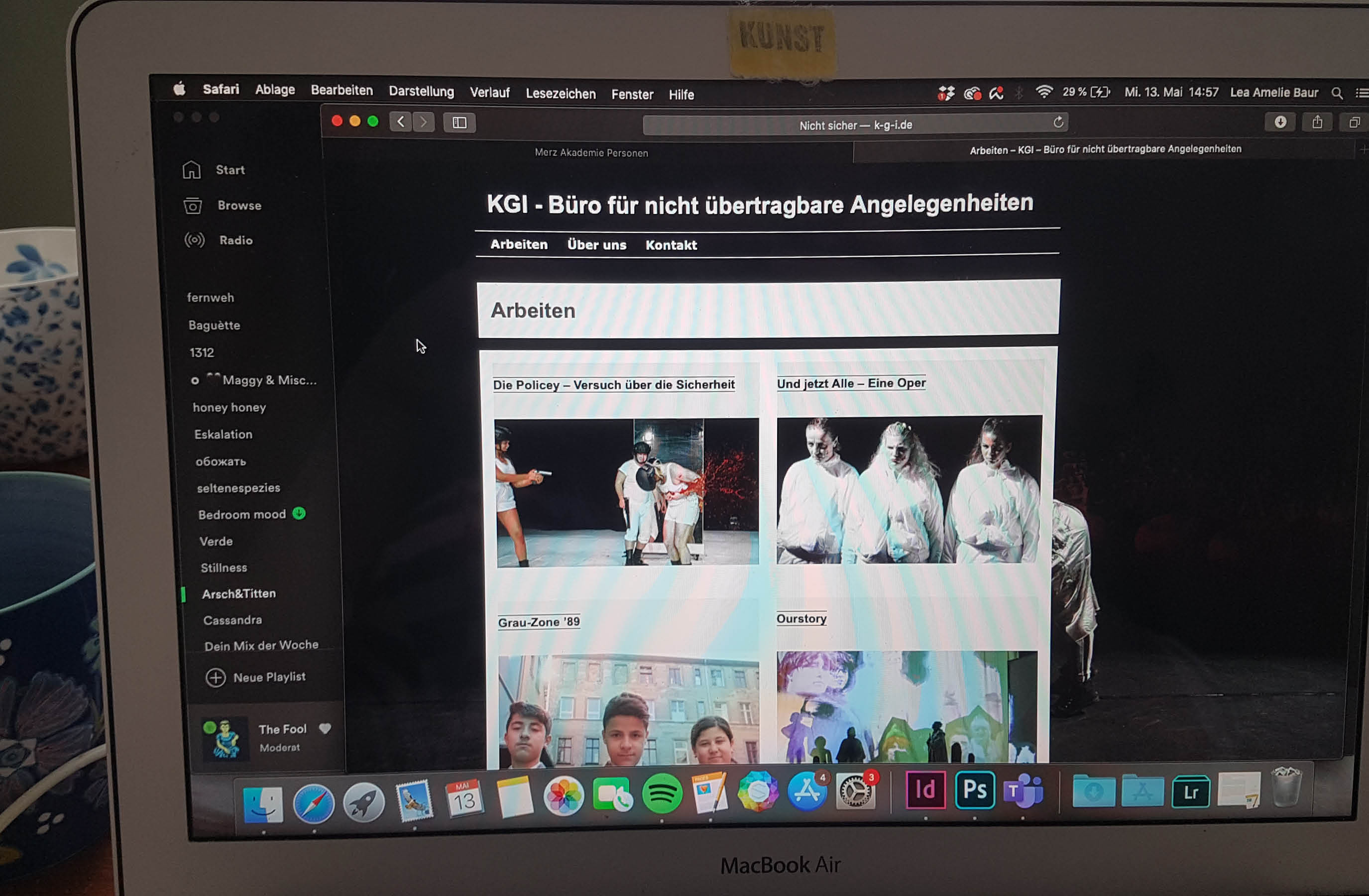Image resolution: width=1369 pixels, height=896 pixels.
Task: Select the Dein Mix der Woche playlist
Action: (x=261, y=645)
